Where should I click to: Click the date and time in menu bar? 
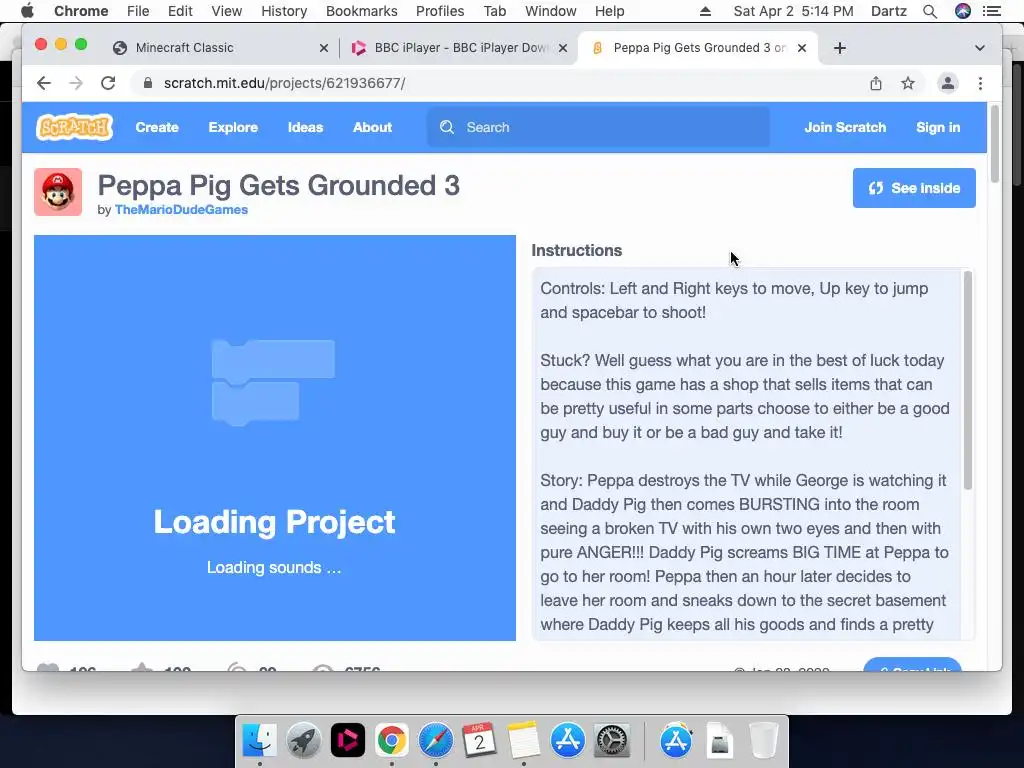tap(793, 11)
